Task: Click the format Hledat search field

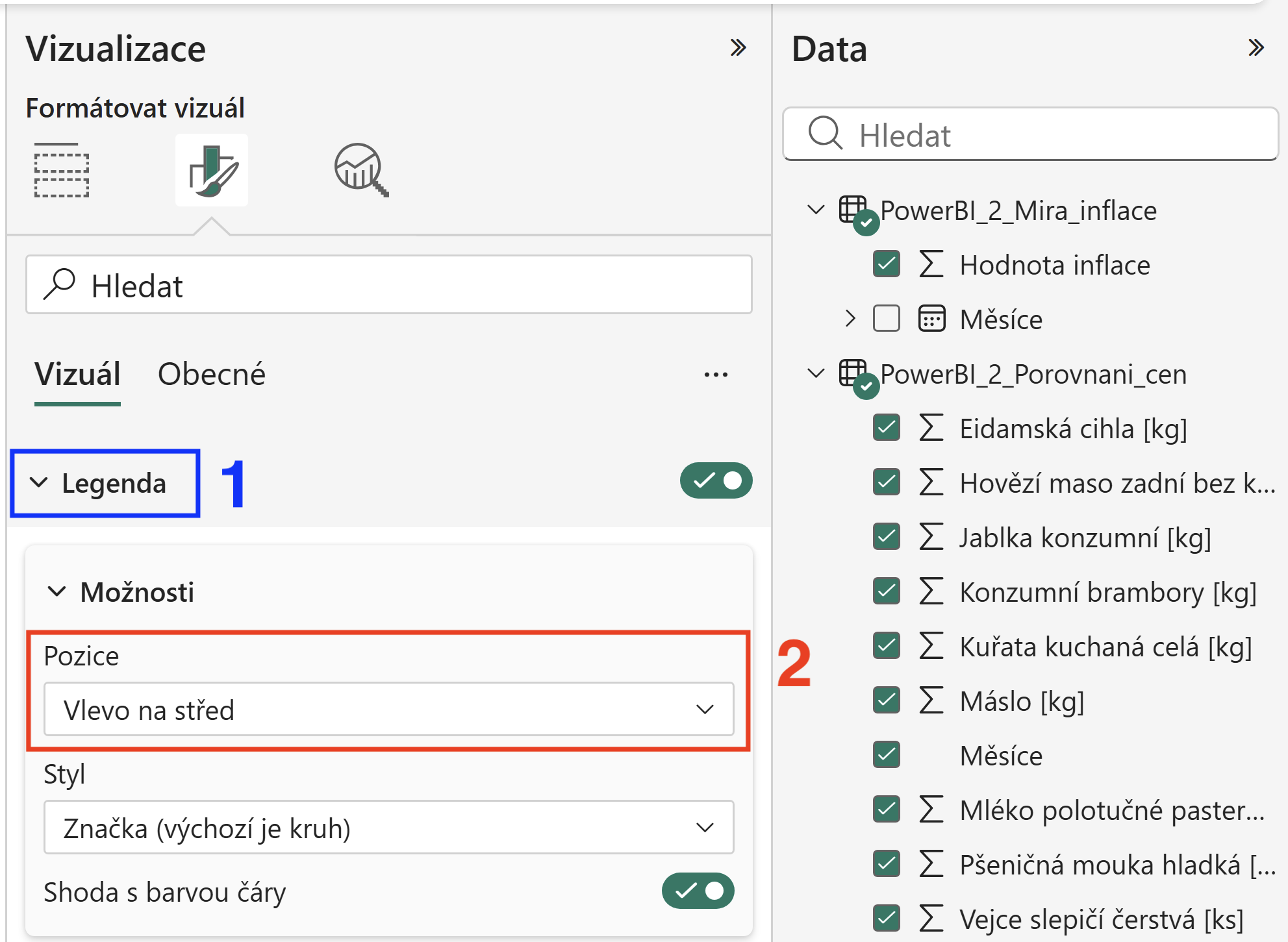Action: click(x=388, y=284)
